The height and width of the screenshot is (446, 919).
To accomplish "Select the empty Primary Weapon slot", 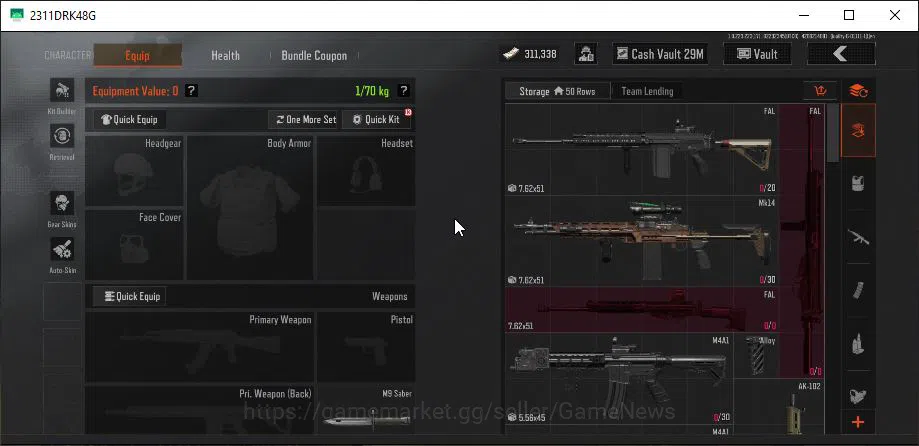I will tap(199, 347).
